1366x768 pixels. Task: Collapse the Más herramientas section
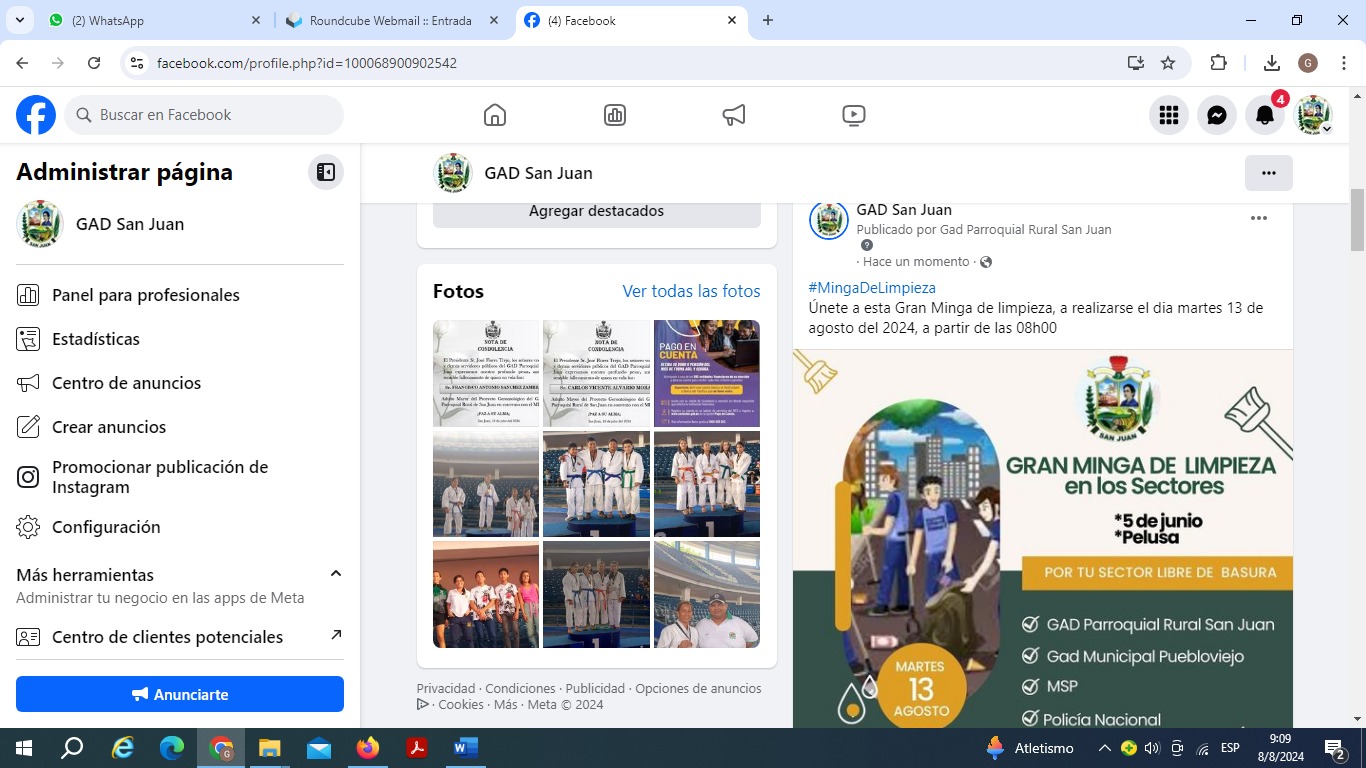(336, 574)
